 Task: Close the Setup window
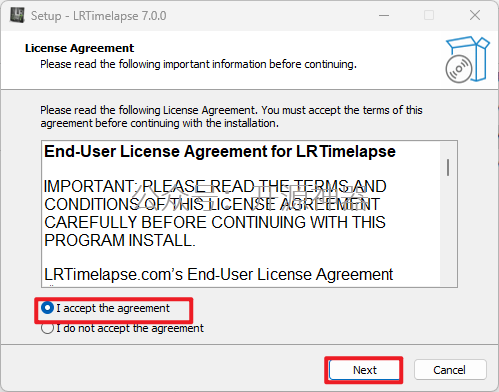click(x=475, y=15)
